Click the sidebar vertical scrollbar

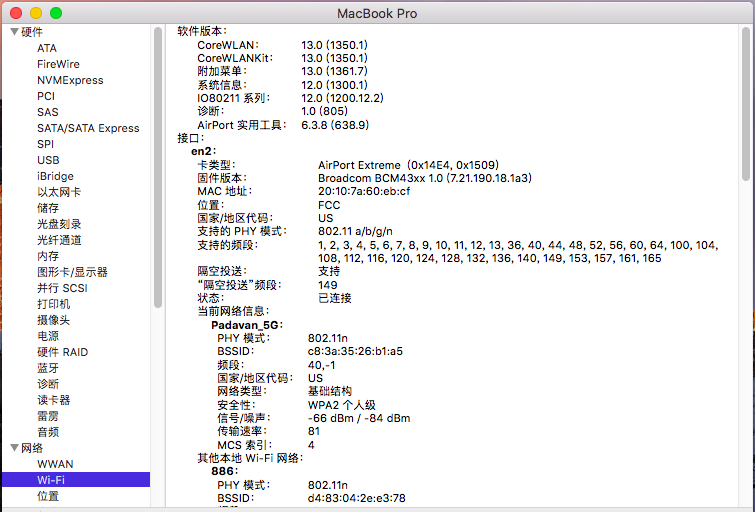coord(158,167)
